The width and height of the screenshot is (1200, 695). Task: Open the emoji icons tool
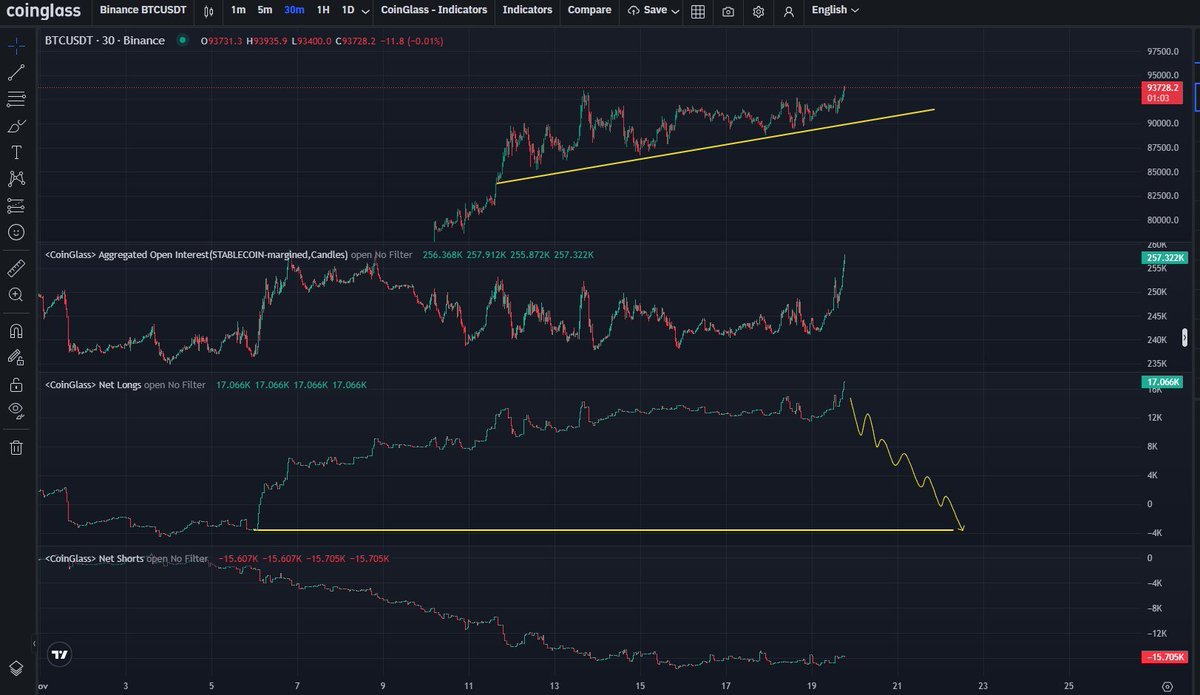tap(16, 232)
